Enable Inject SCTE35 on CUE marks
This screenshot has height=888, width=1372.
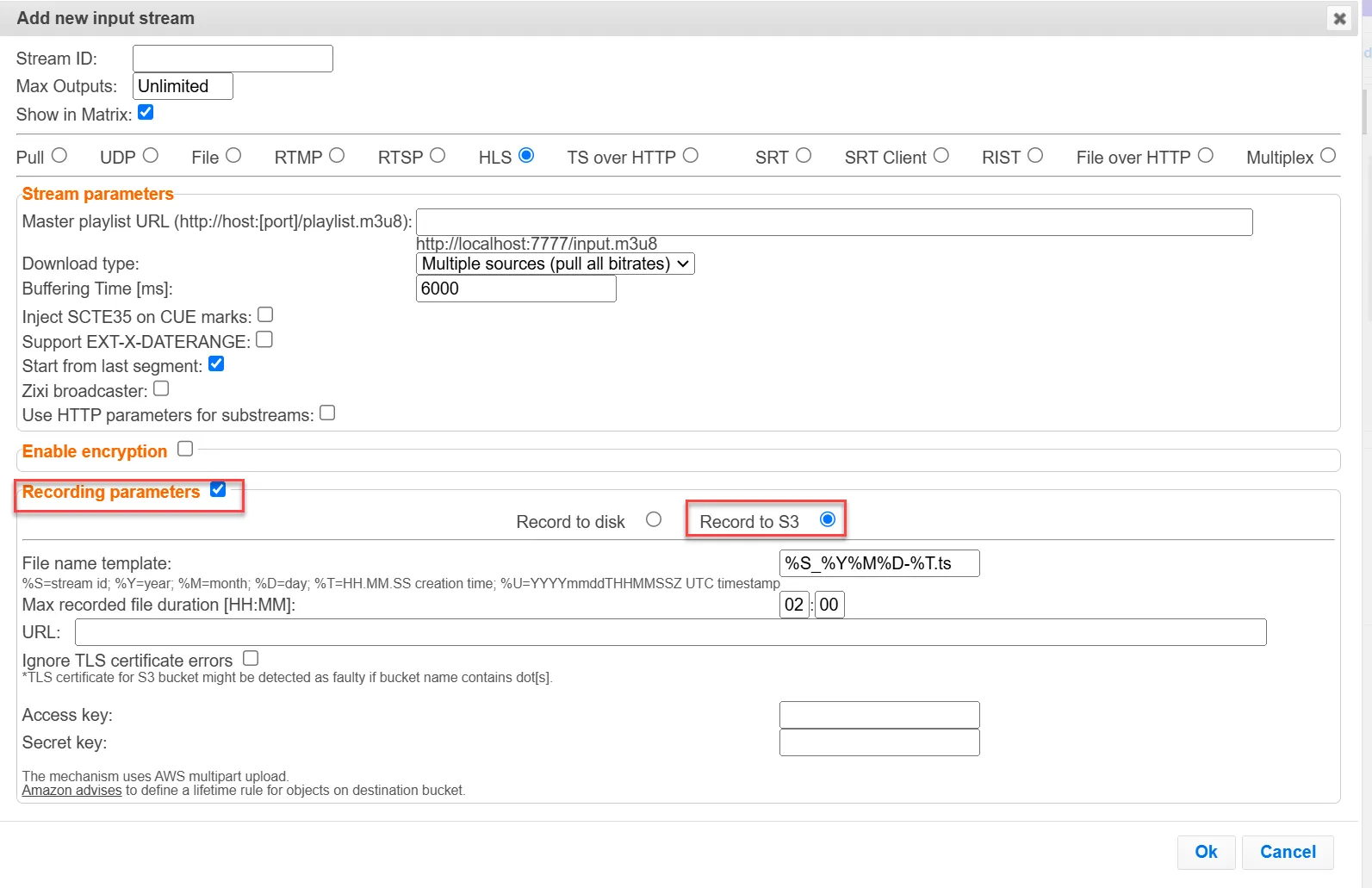265,314
